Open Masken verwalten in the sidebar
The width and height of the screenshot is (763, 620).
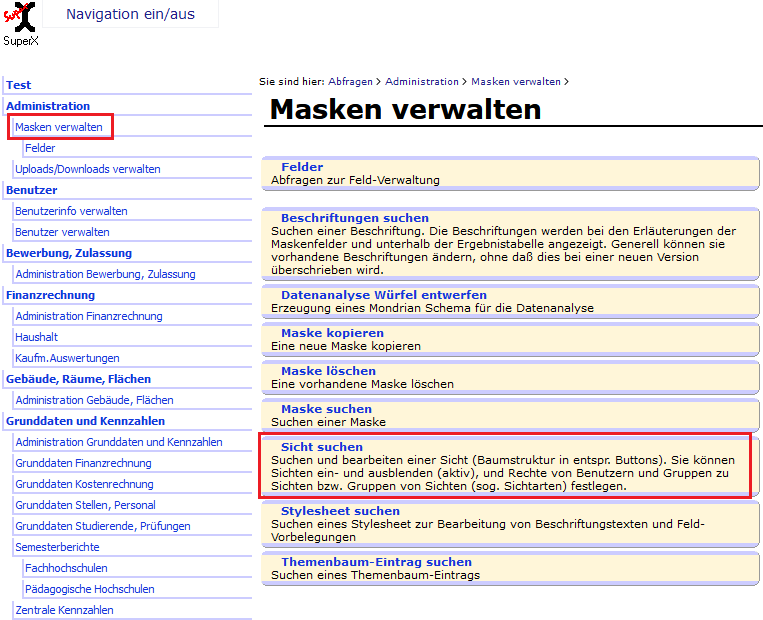tap(59, 127)
